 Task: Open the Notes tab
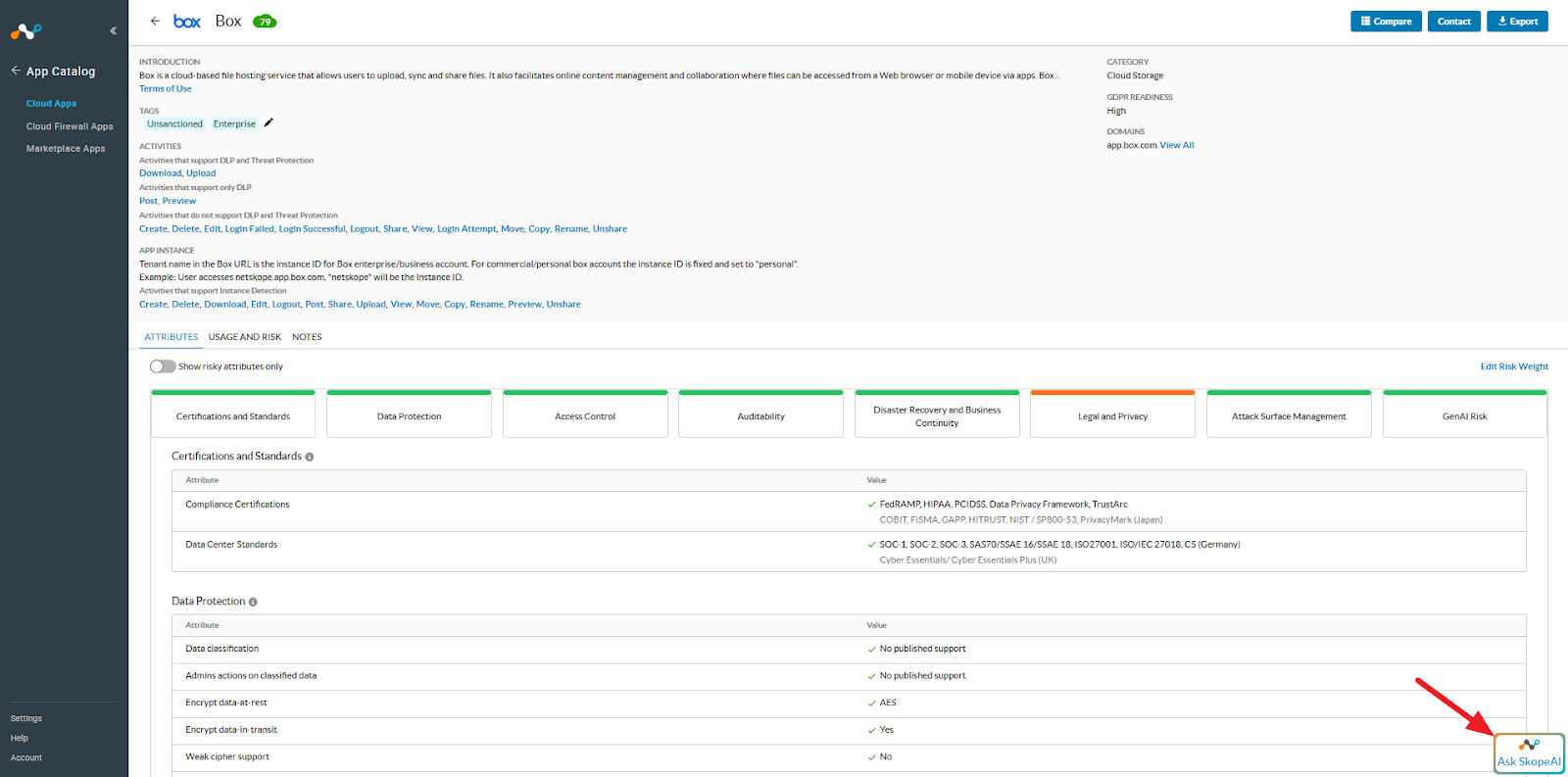point(307,337)
